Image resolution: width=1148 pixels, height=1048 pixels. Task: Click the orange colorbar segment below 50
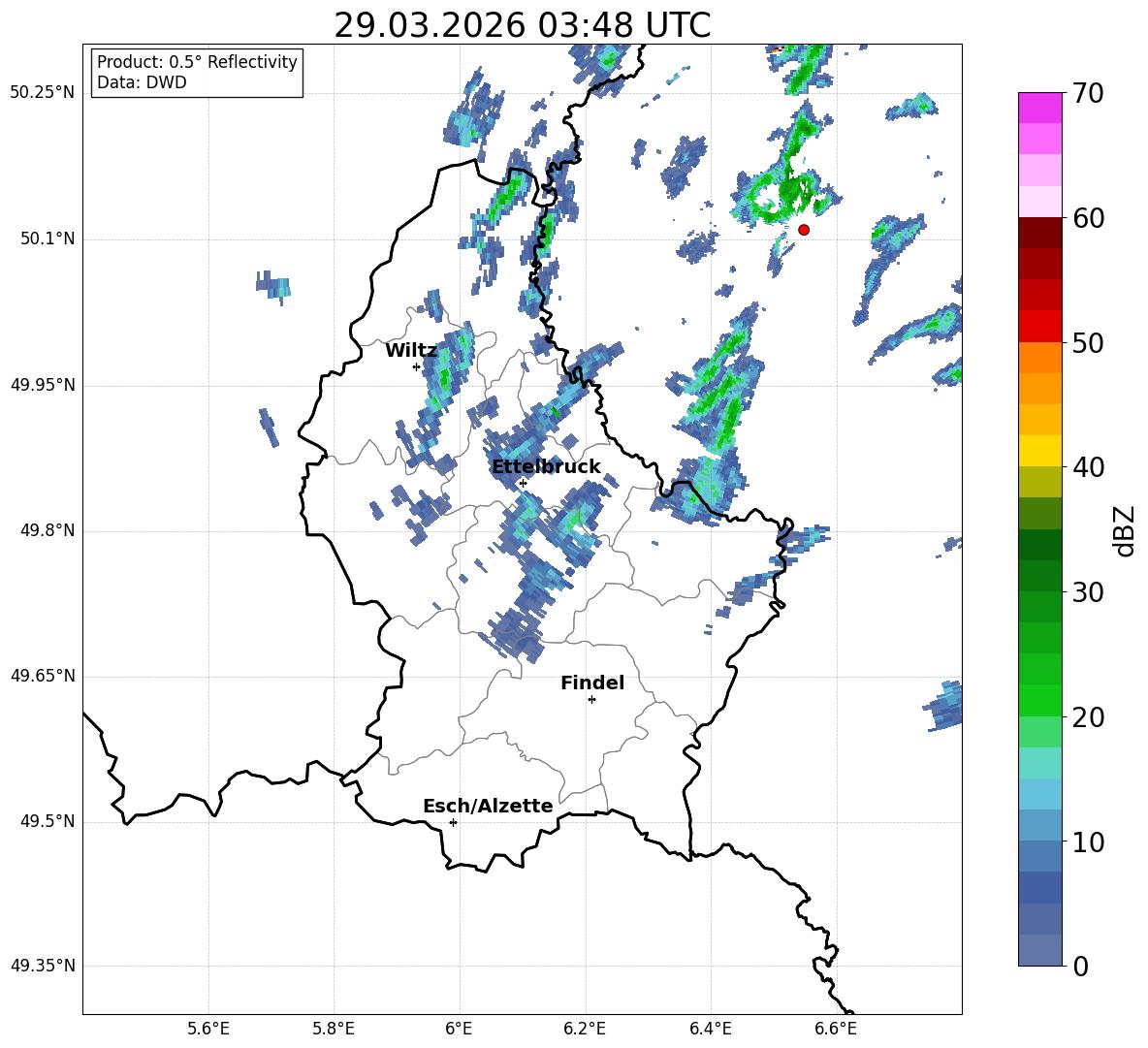coord(1039,357)
